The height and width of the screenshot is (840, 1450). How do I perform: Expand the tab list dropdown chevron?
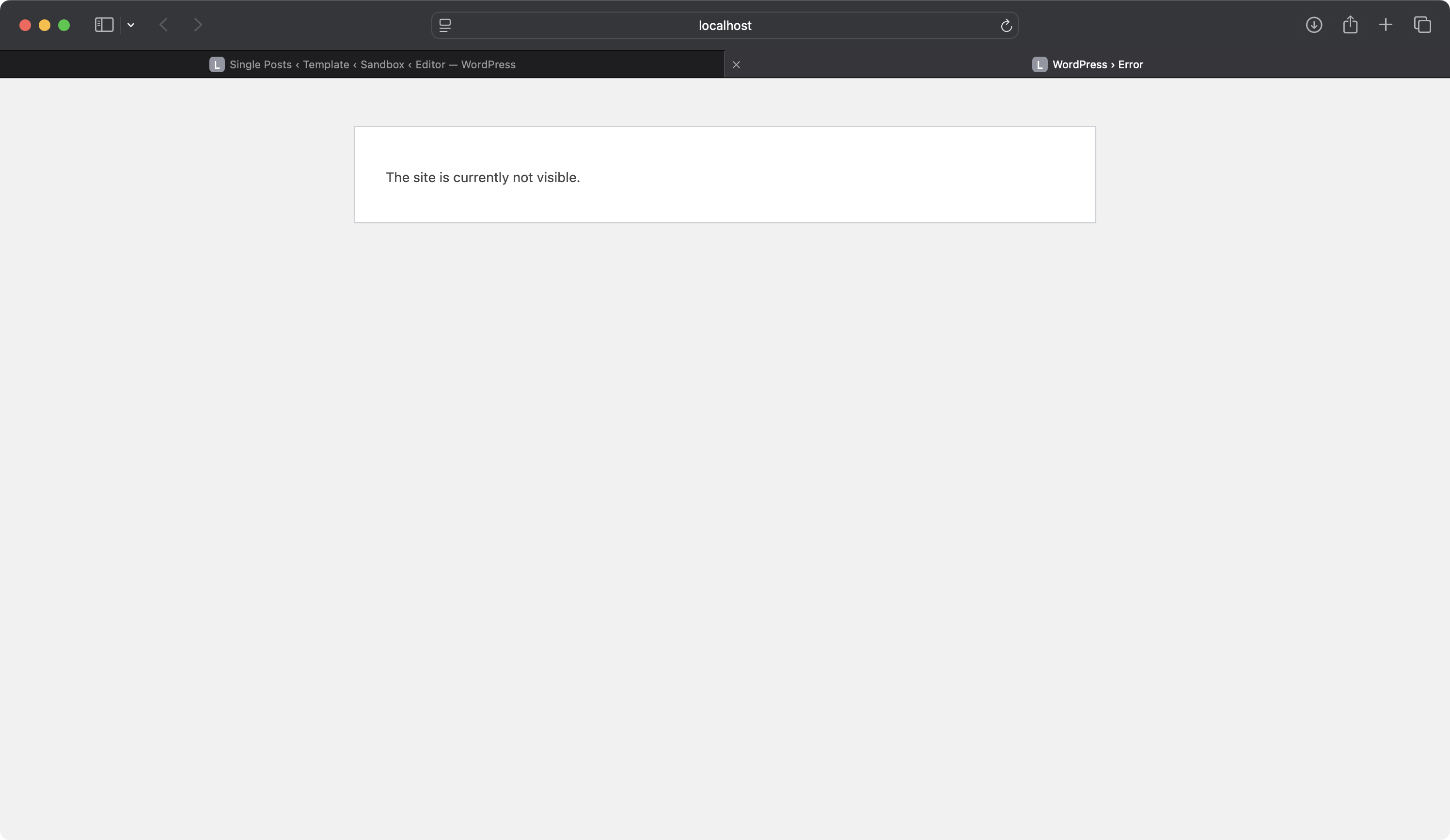coord(130,25)
